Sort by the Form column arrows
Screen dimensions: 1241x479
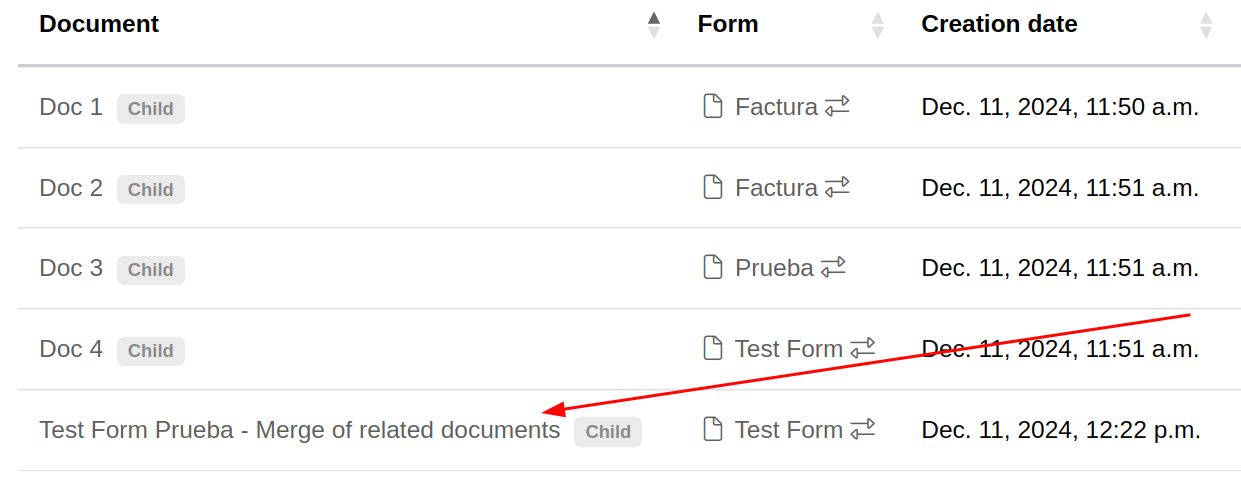pyautogui.click(x=877, y=24)
